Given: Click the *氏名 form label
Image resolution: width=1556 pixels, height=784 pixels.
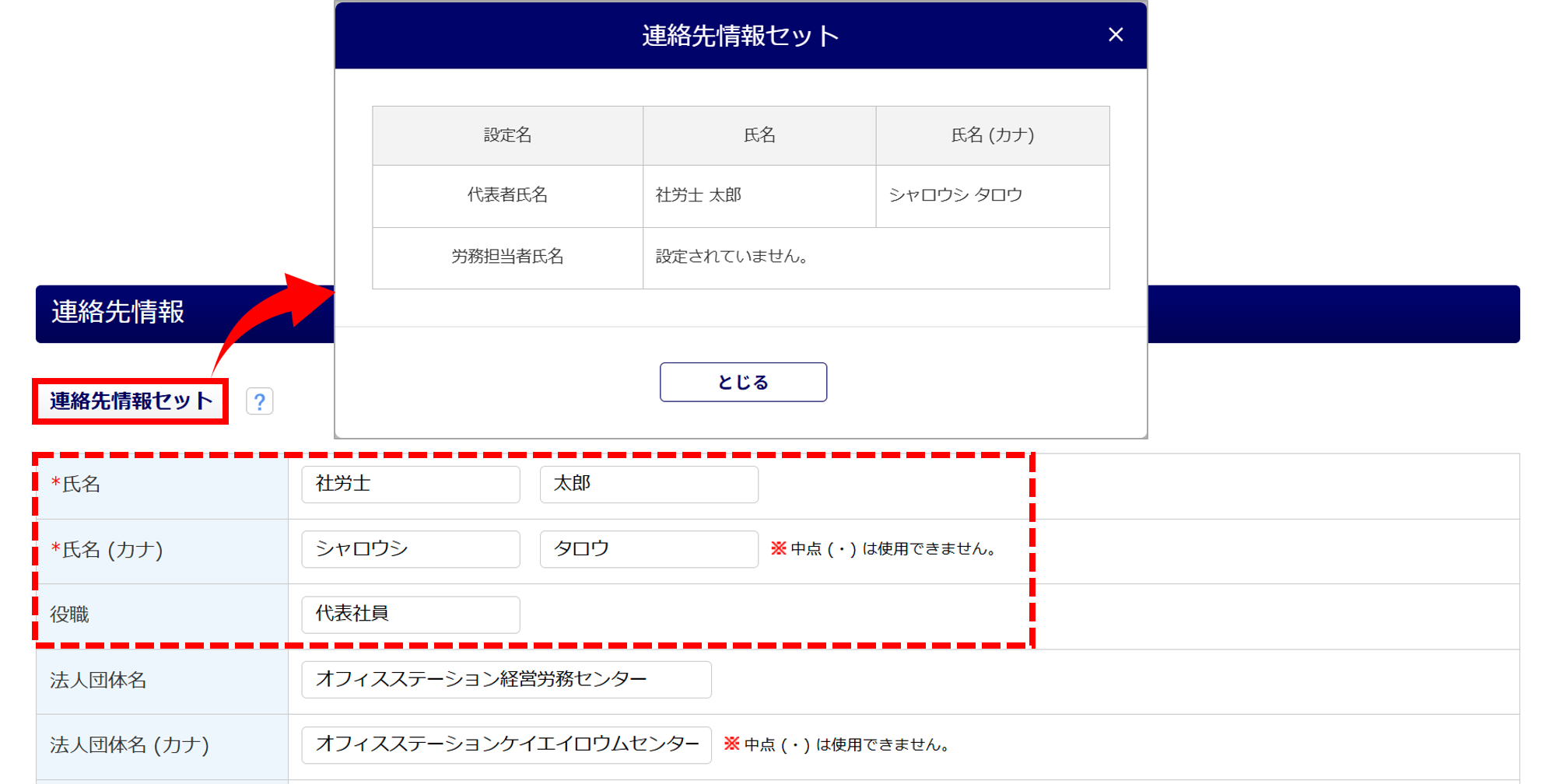Looking at the screenshot, I should [75, 485].
